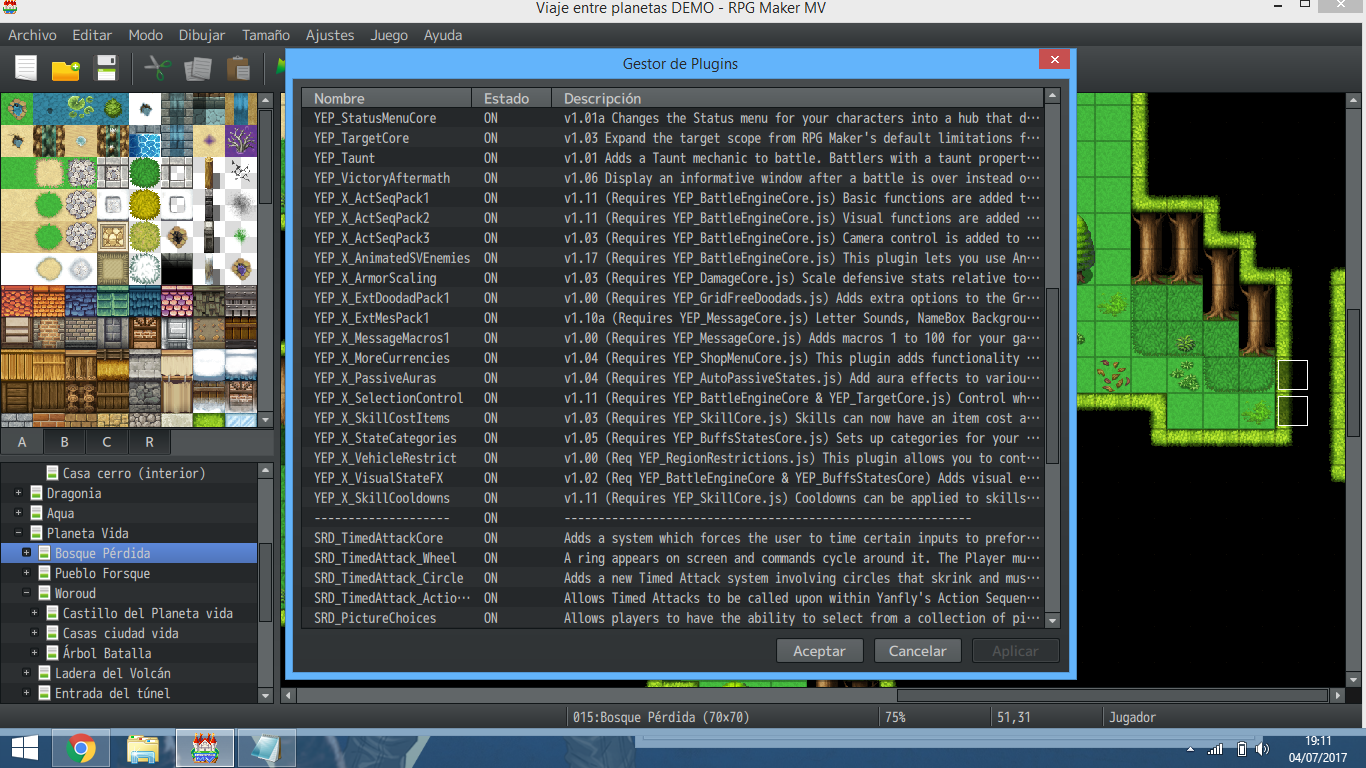Select the Entrada del túnel map
Screen dimensions: 1366x768
[112, 693]
